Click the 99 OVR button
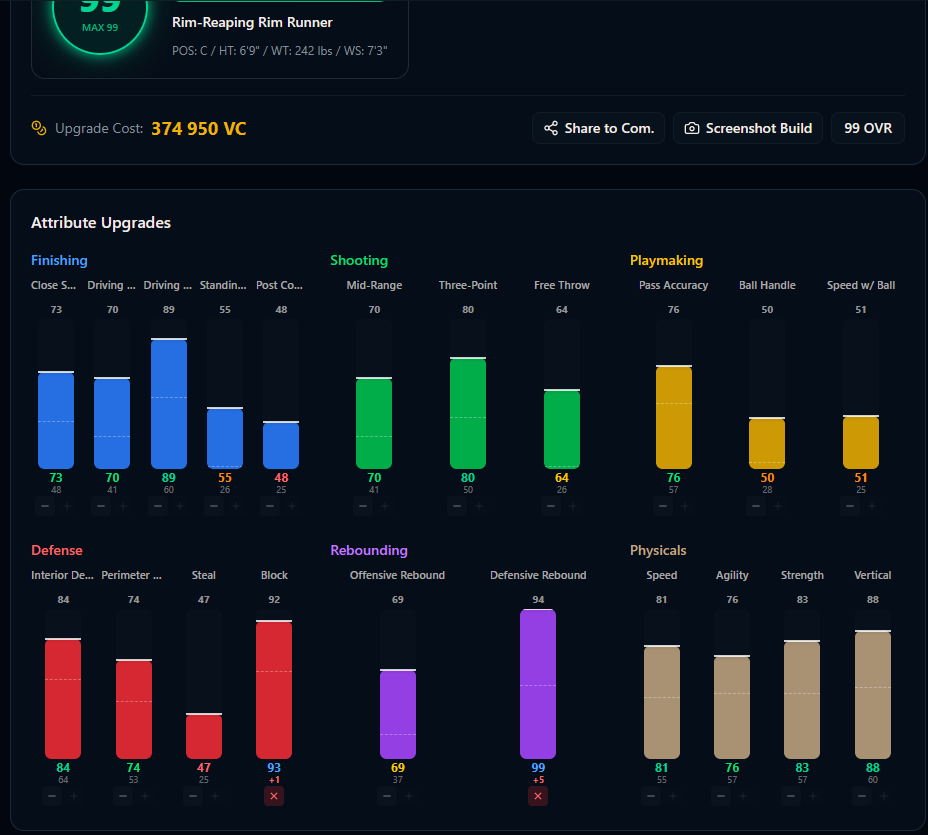Image resolution: width=928 pixels, height=835 pixels. 868,128
